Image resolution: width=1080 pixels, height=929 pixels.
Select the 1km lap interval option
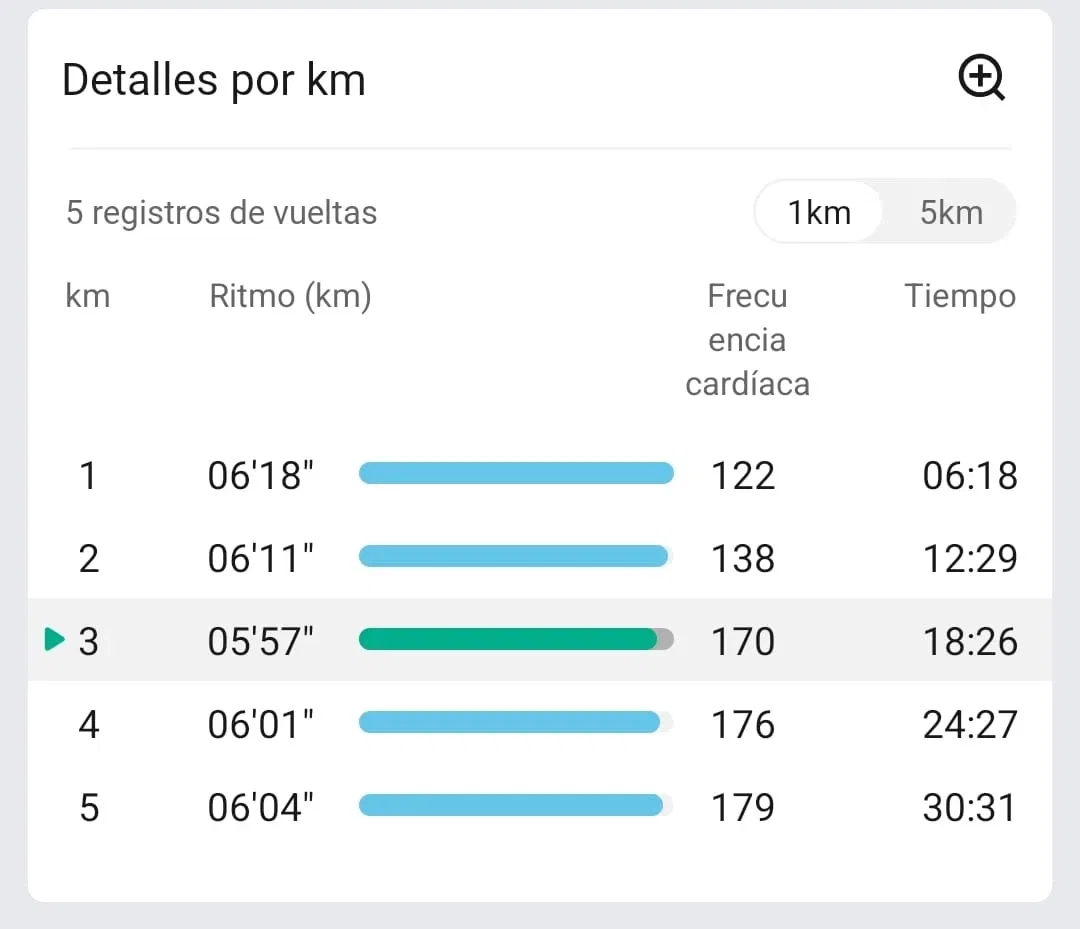(818, 212)
